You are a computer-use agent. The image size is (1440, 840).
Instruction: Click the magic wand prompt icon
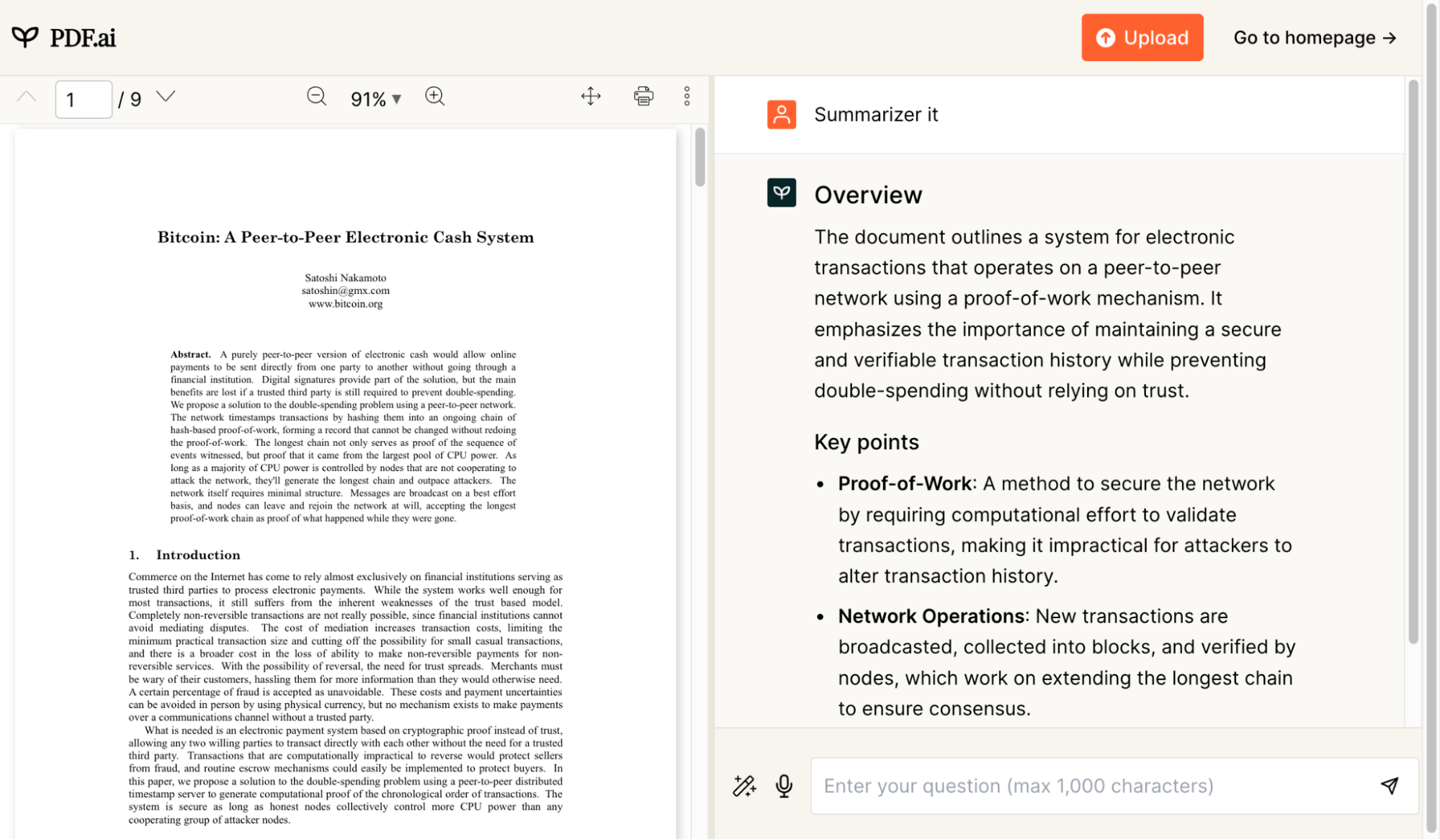[744, 785]
